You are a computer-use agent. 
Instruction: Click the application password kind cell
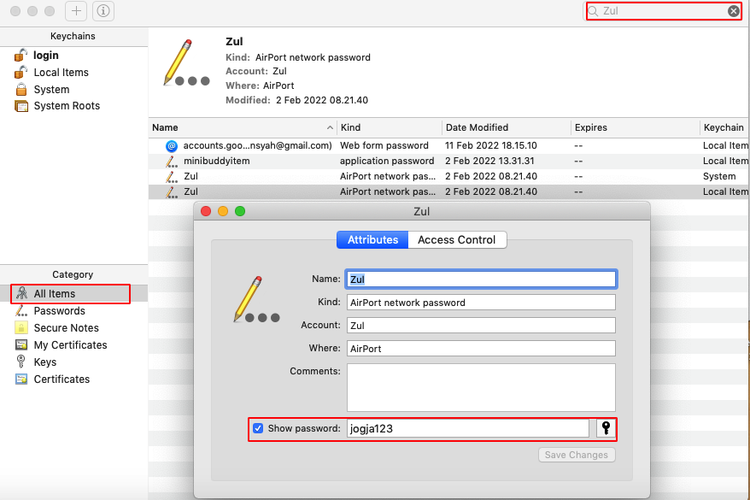pyautogui.click(x=387, y=161)
